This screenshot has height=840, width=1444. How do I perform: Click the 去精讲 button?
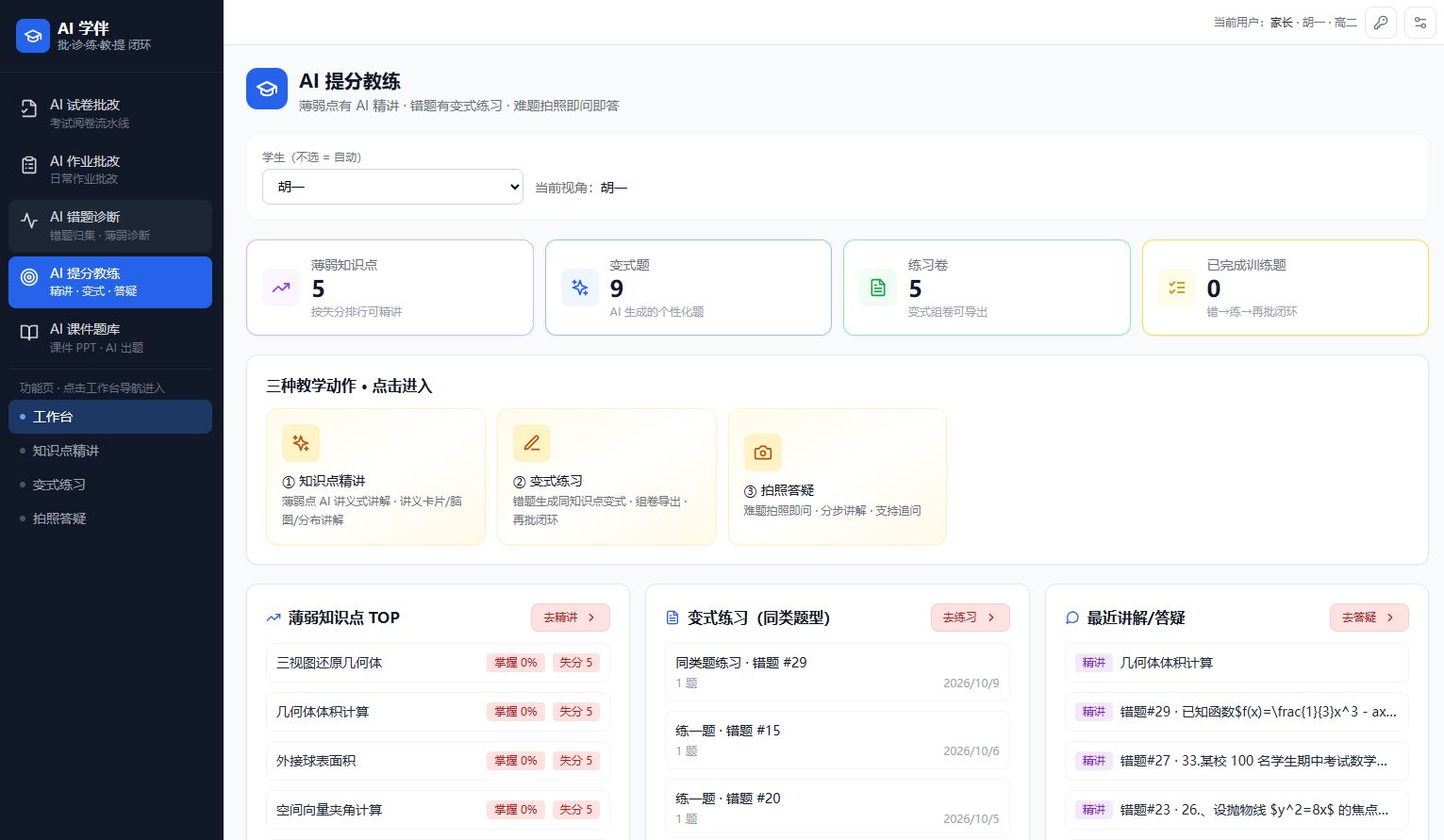571,618
